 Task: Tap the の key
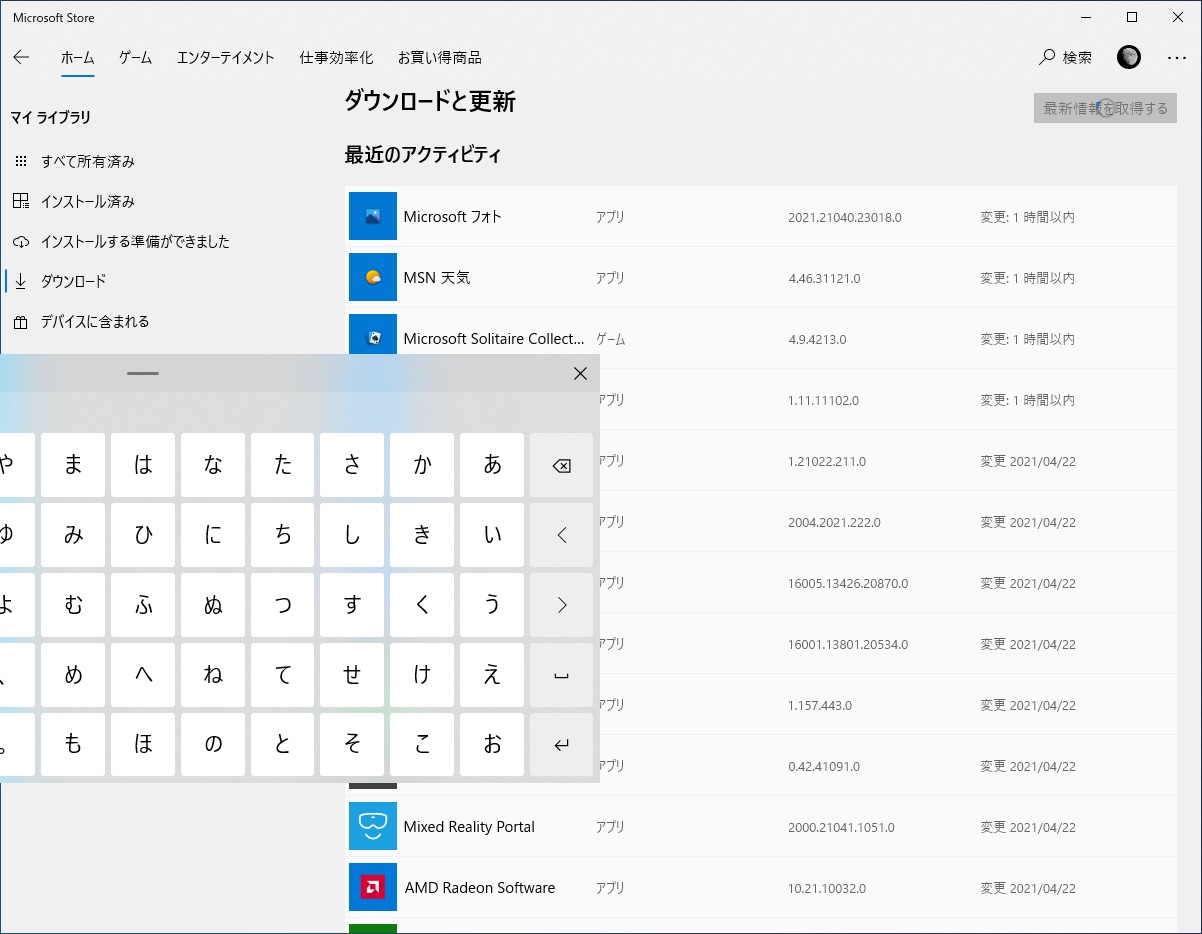213,745
